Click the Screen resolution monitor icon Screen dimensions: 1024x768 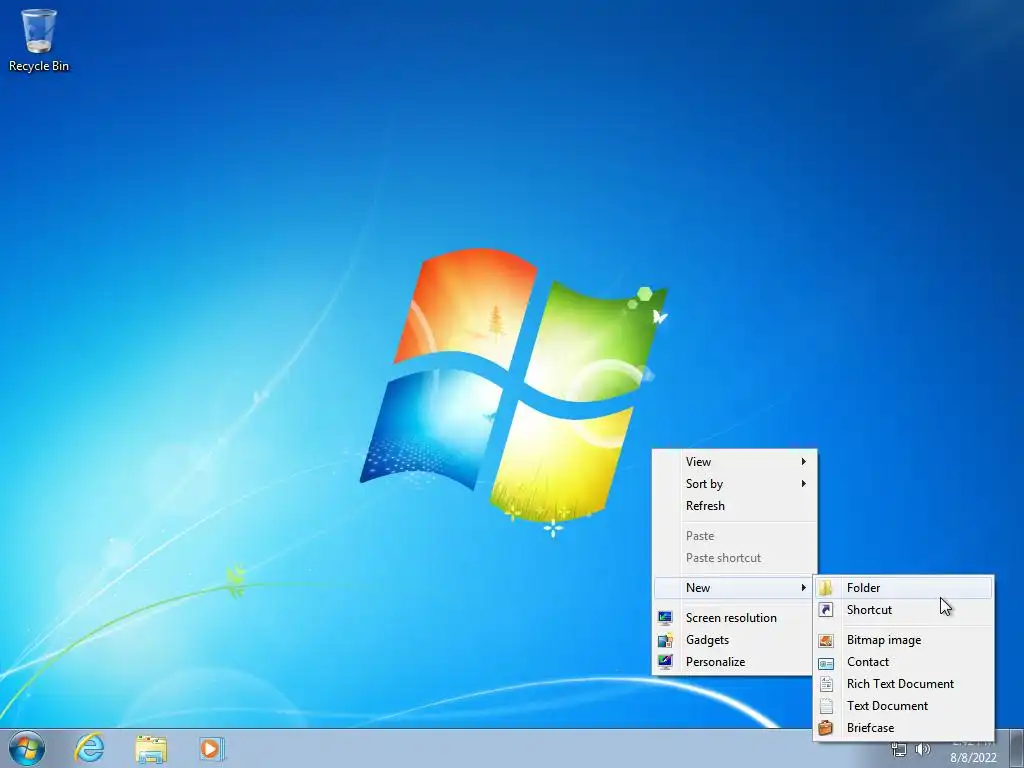coord(665,618)
